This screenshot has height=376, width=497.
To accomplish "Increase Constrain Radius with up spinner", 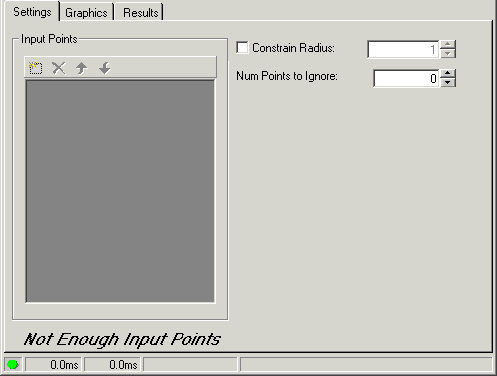I will pos(448,45).
